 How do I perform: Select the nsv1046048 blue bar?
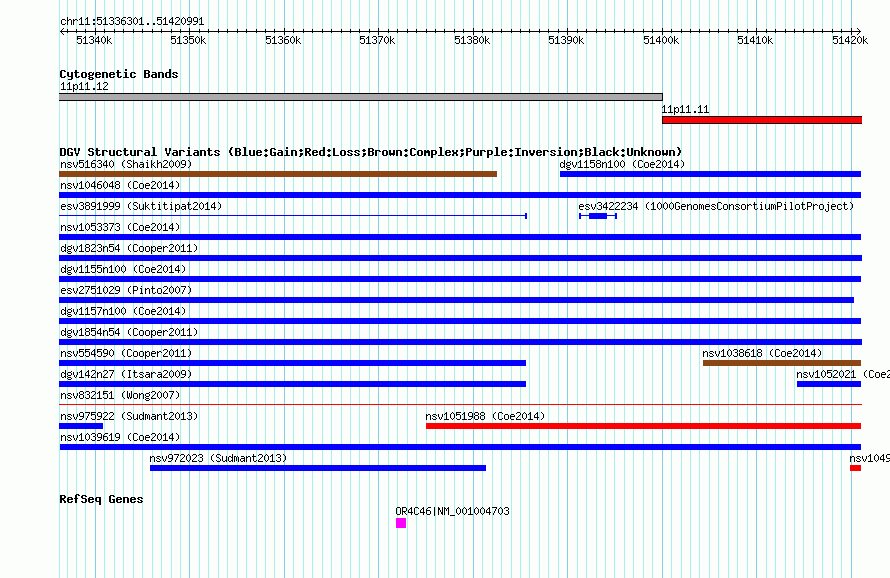pyautogui.click(x=460, y=195)
